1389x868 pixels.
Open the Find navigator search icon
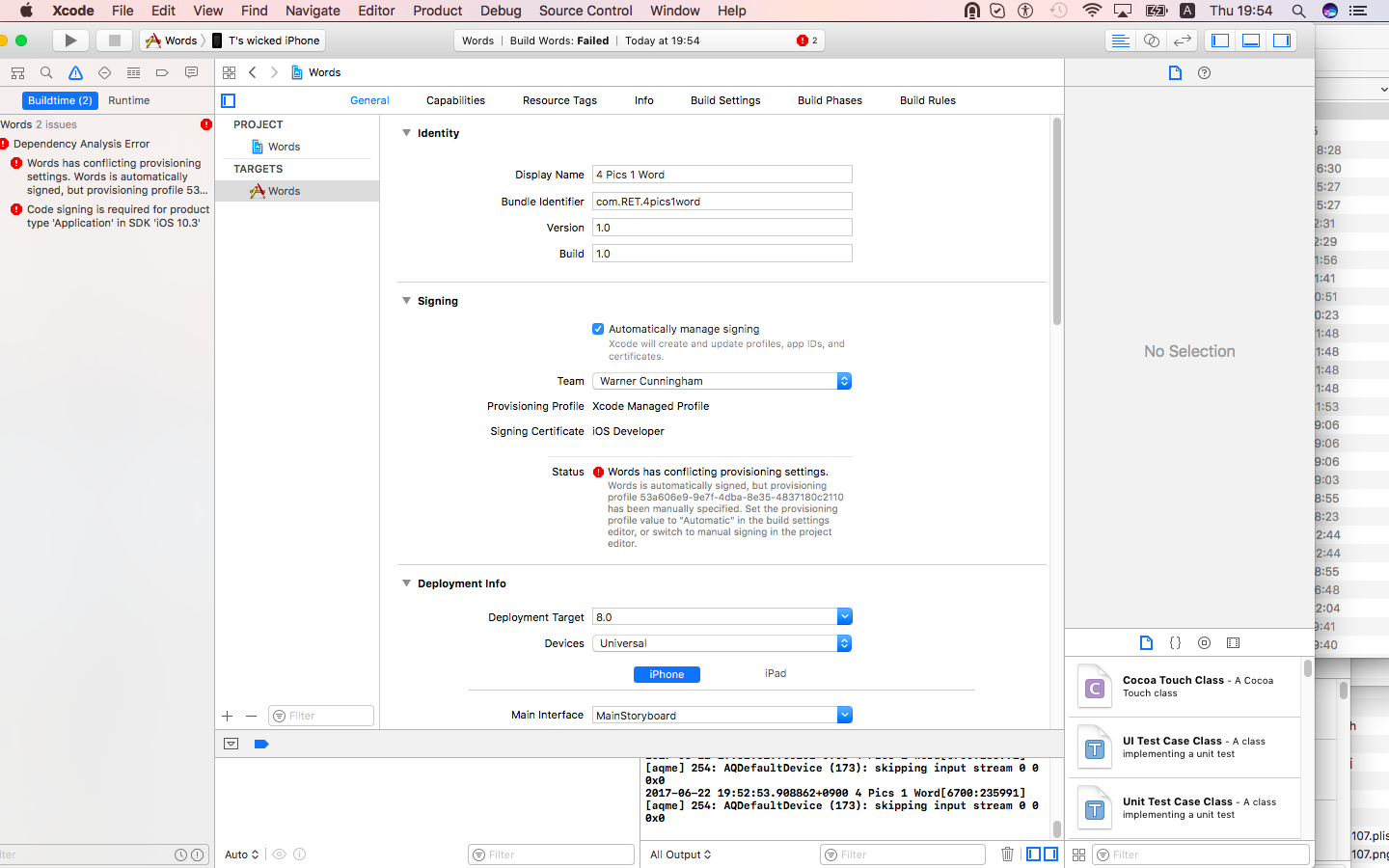pyautogui.click(x=46, y=73)
